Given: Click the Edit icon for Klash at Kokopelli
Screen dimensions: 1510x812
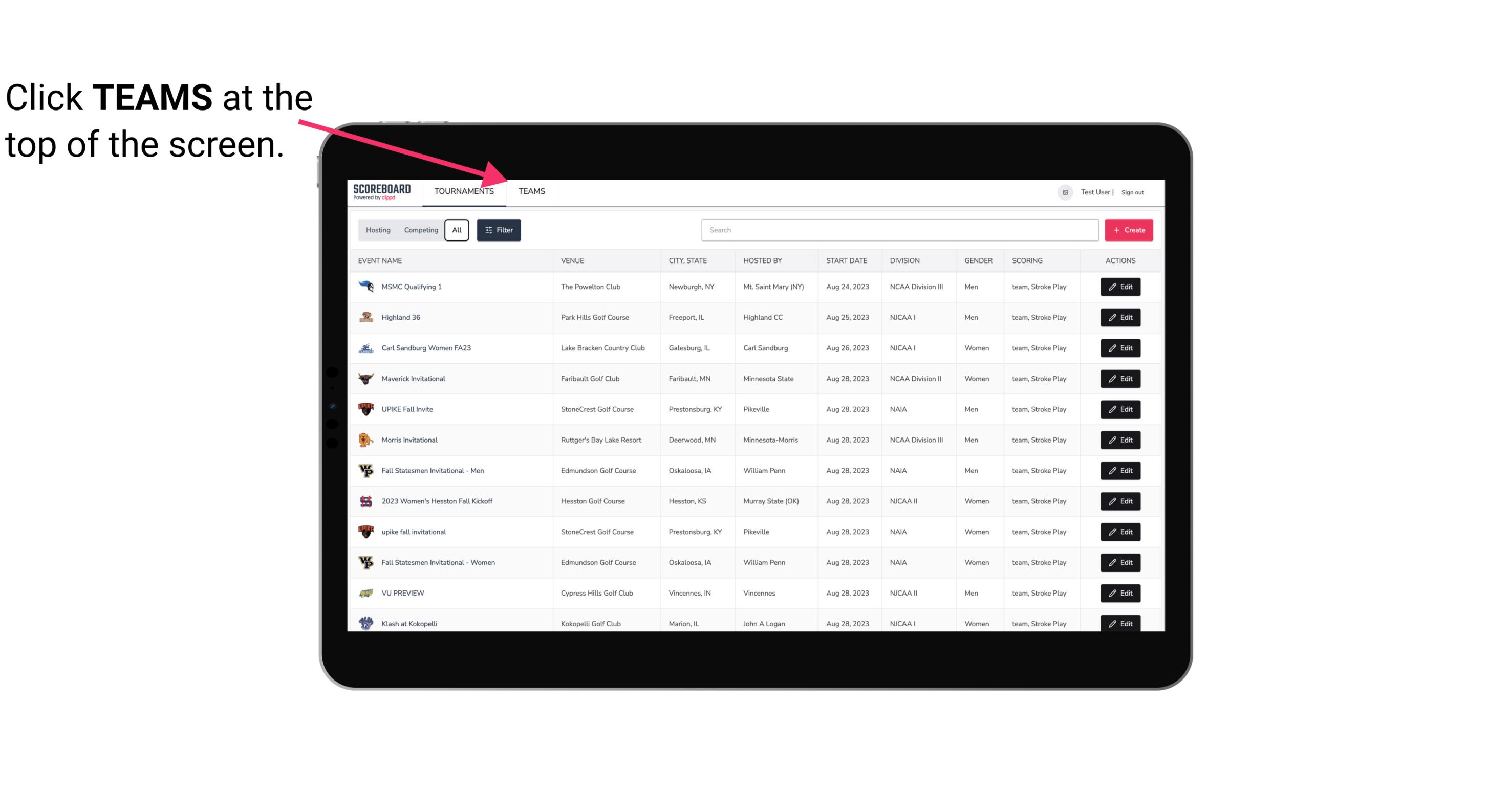Looking at the screenshot, I should click(1122, 623).
